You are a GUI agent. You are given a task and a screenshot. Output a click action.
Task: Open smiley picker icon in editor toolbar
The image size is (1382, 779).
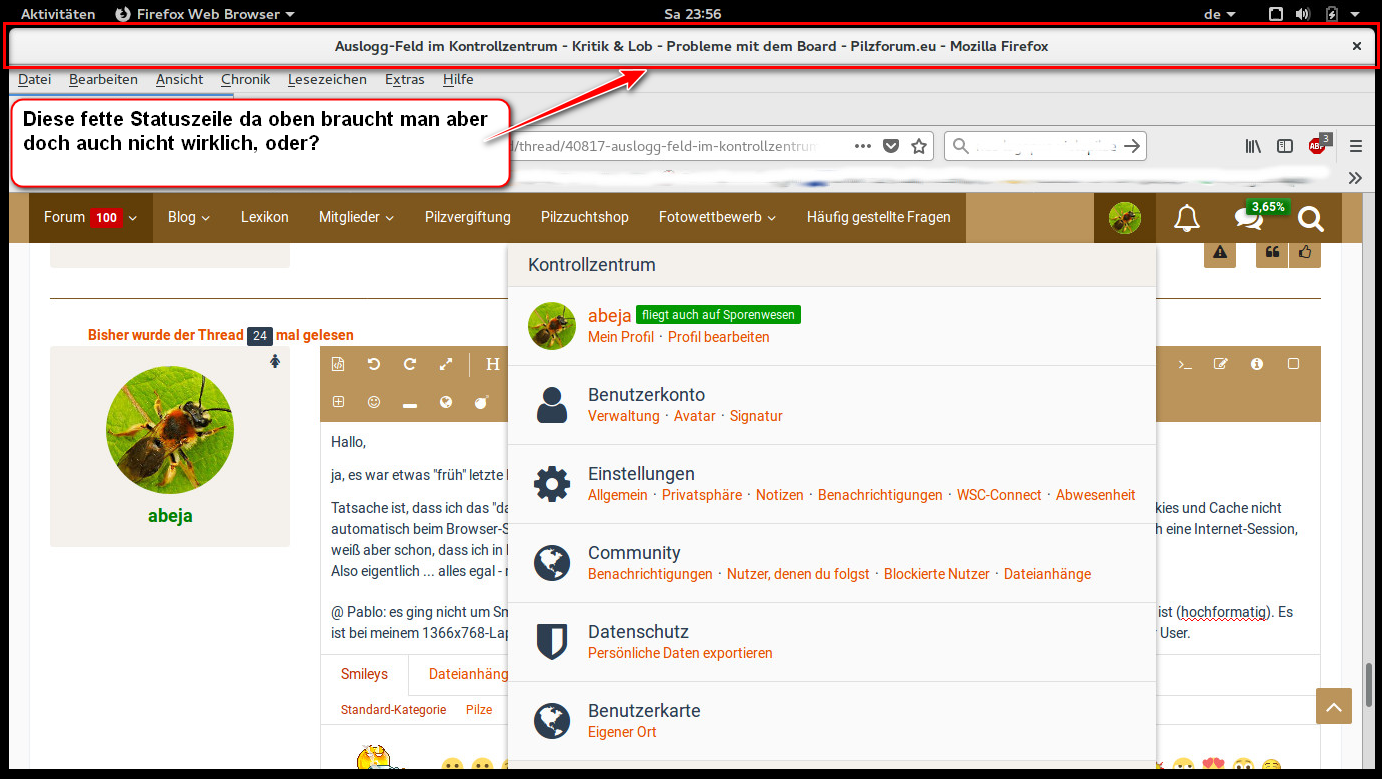[x=374, y=402]
